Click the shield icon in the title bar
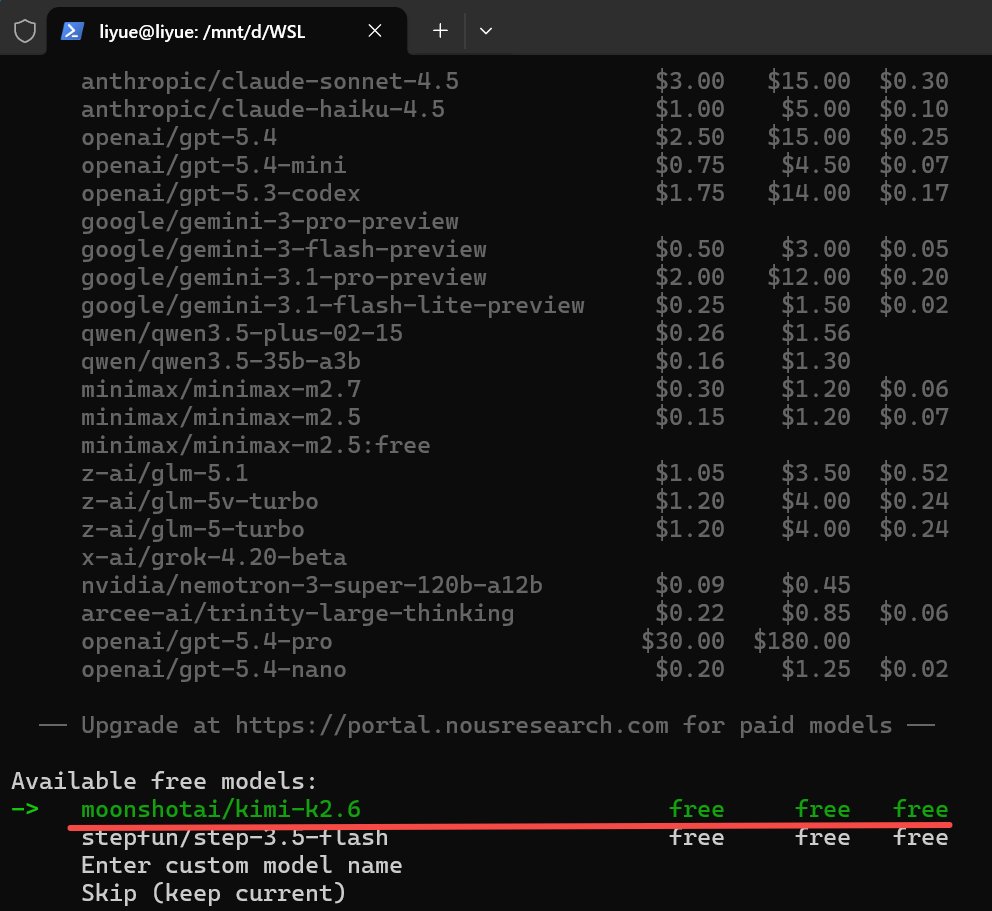Screen dimensions: 992x911 (25, 31)
